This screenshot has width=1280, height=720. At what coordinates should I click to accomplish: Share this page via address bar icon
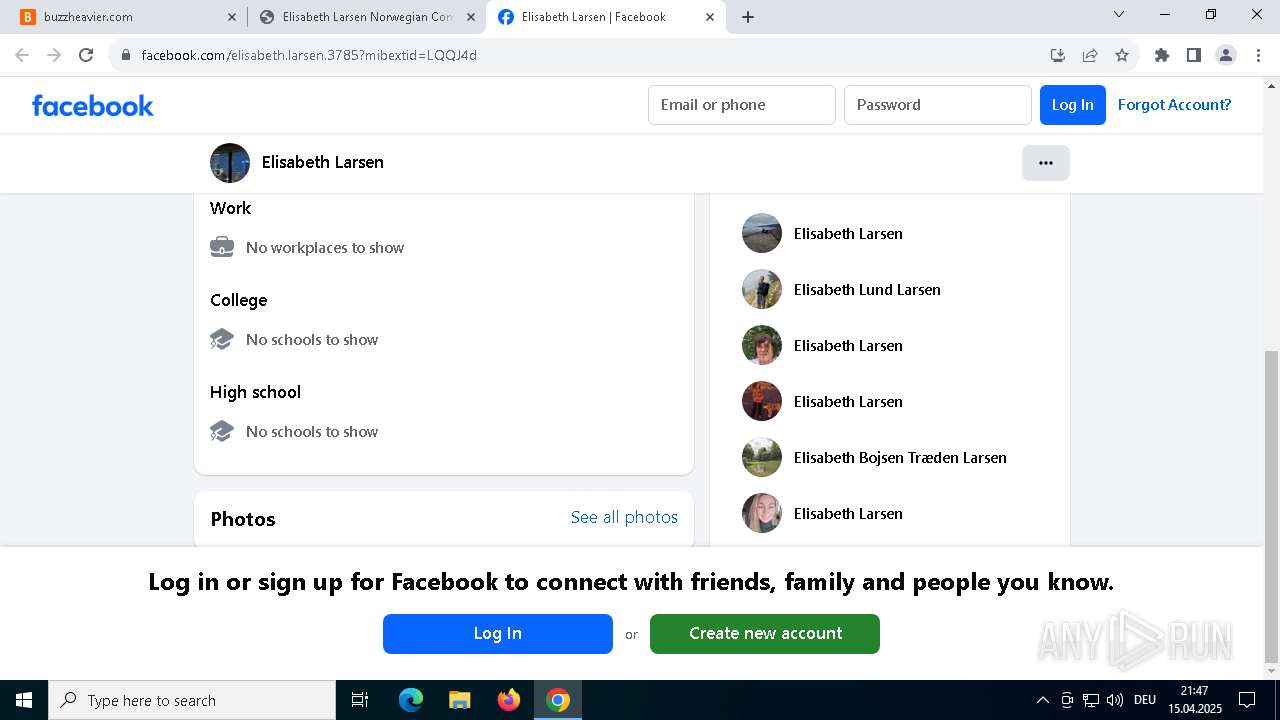1090,55
